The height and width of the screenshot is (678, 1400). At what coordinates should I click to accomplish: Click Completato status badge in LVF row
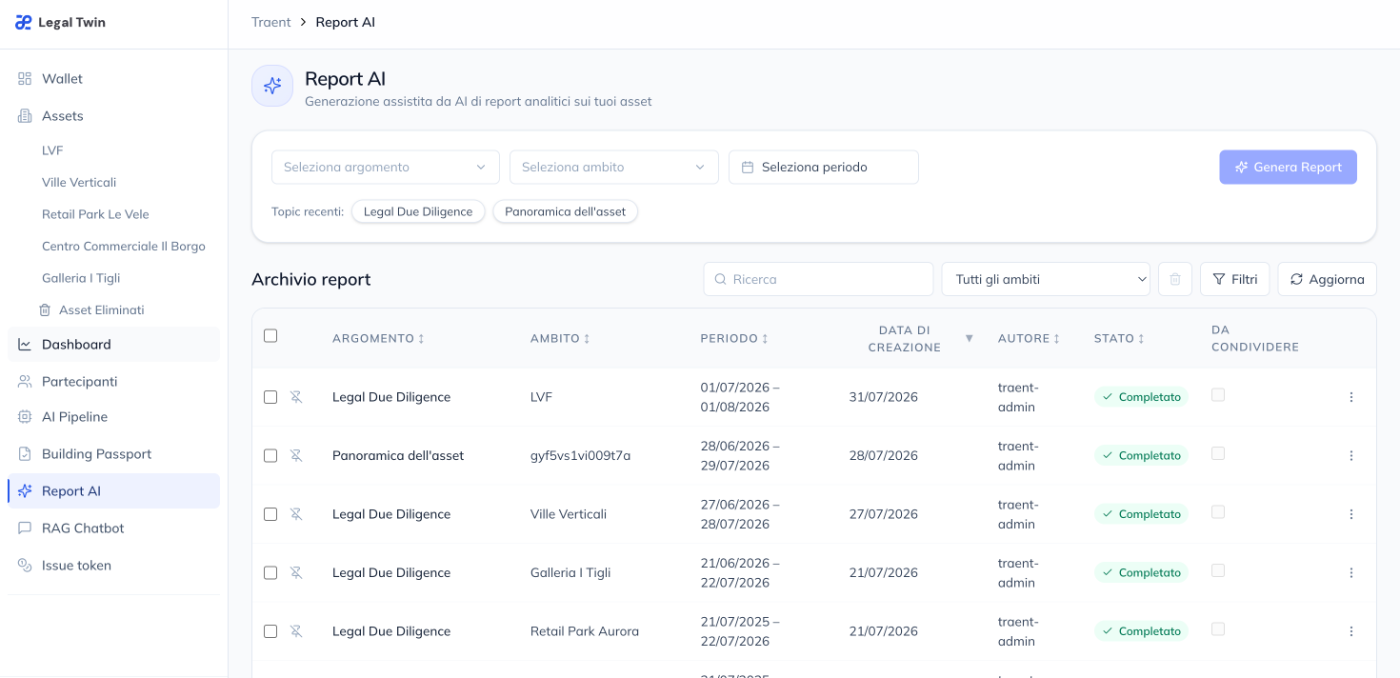tap(1141, 397)
